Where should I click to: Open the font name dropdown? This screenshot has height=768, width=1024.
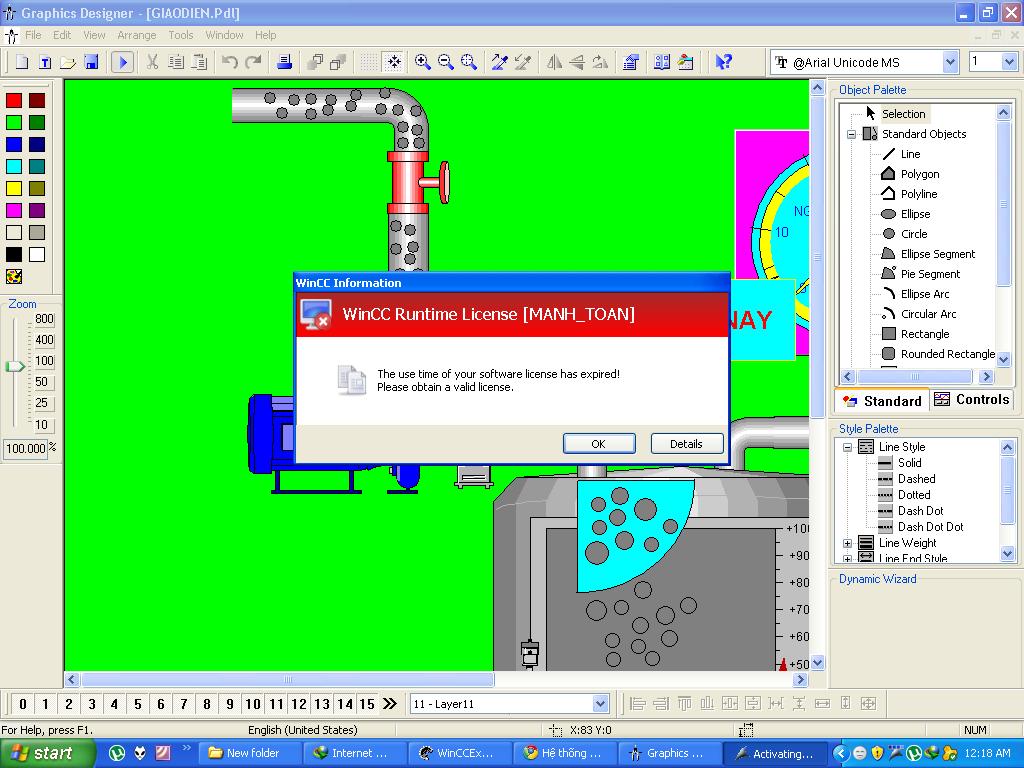[x=950, y=63]
